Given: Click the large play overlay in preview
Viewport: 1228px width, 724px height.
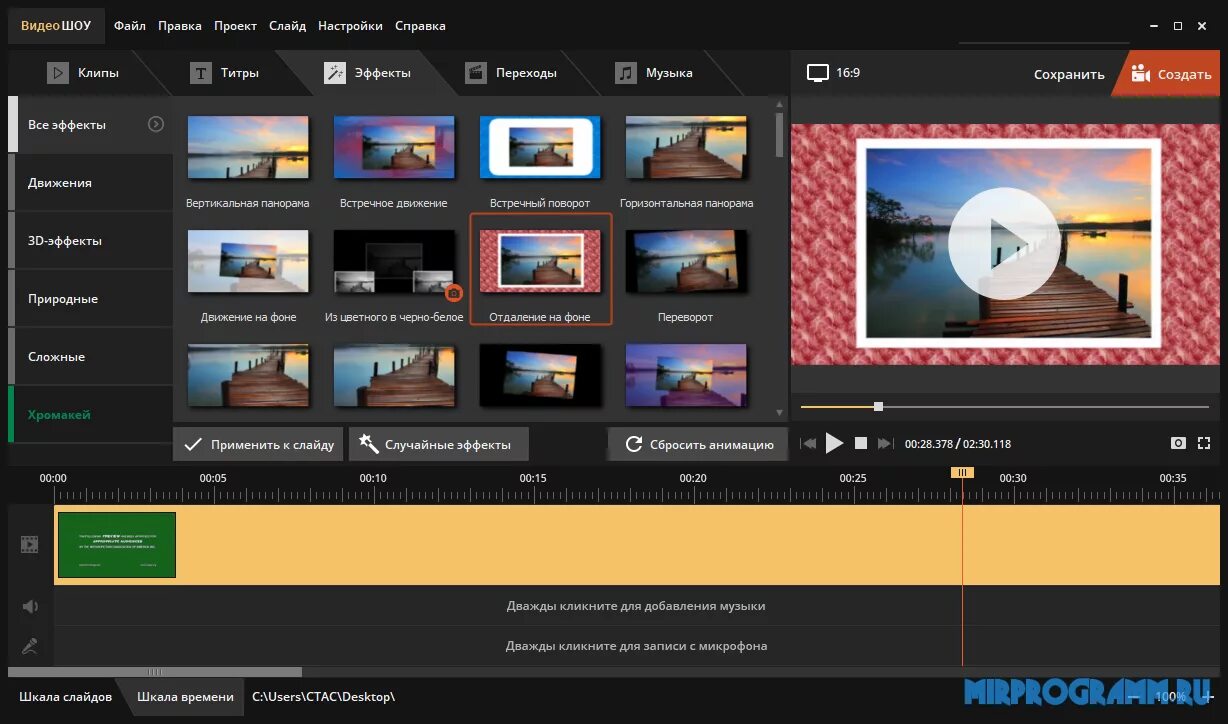Looking at the screenshot, I should 1004,243.
